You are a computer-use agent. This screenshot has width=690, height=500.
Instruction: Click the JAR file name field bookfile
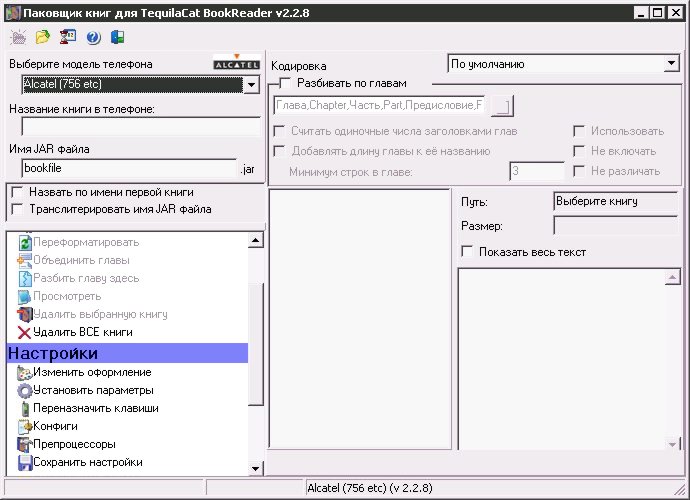[x=129, y=168]
